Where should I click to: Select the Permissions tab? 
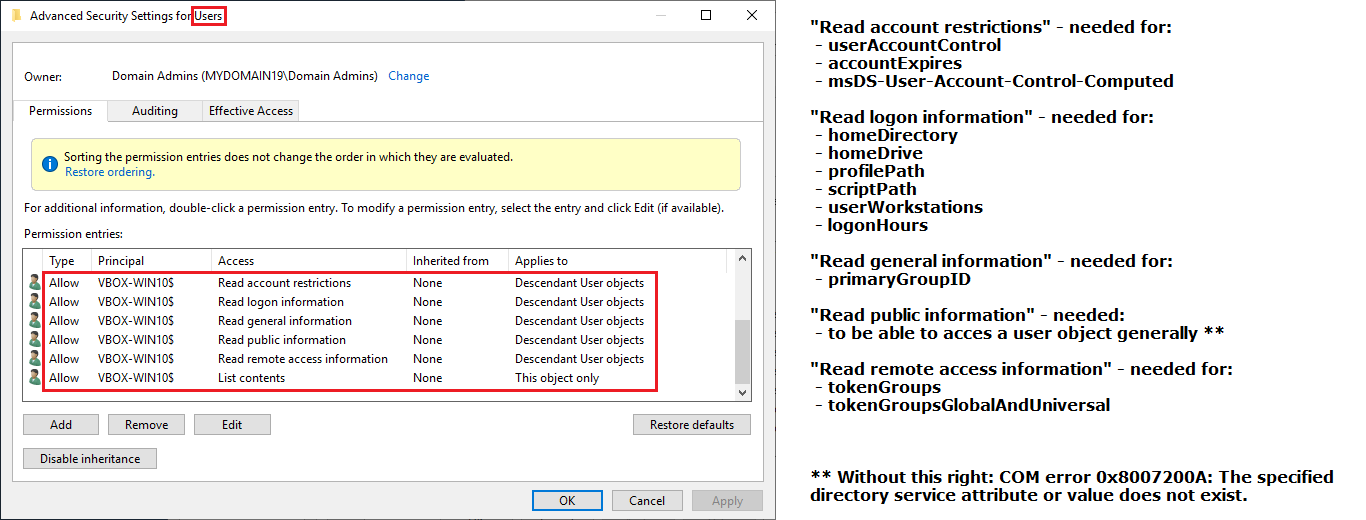[60, 111]
